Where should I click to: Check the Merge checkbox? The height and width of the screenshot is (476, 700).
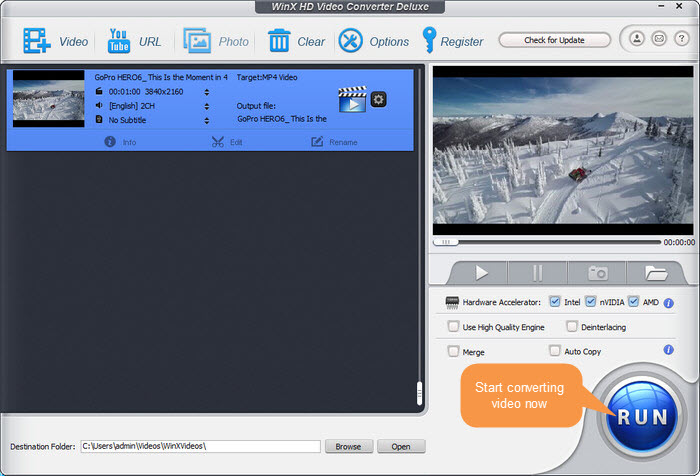click(x=453, y=351)
